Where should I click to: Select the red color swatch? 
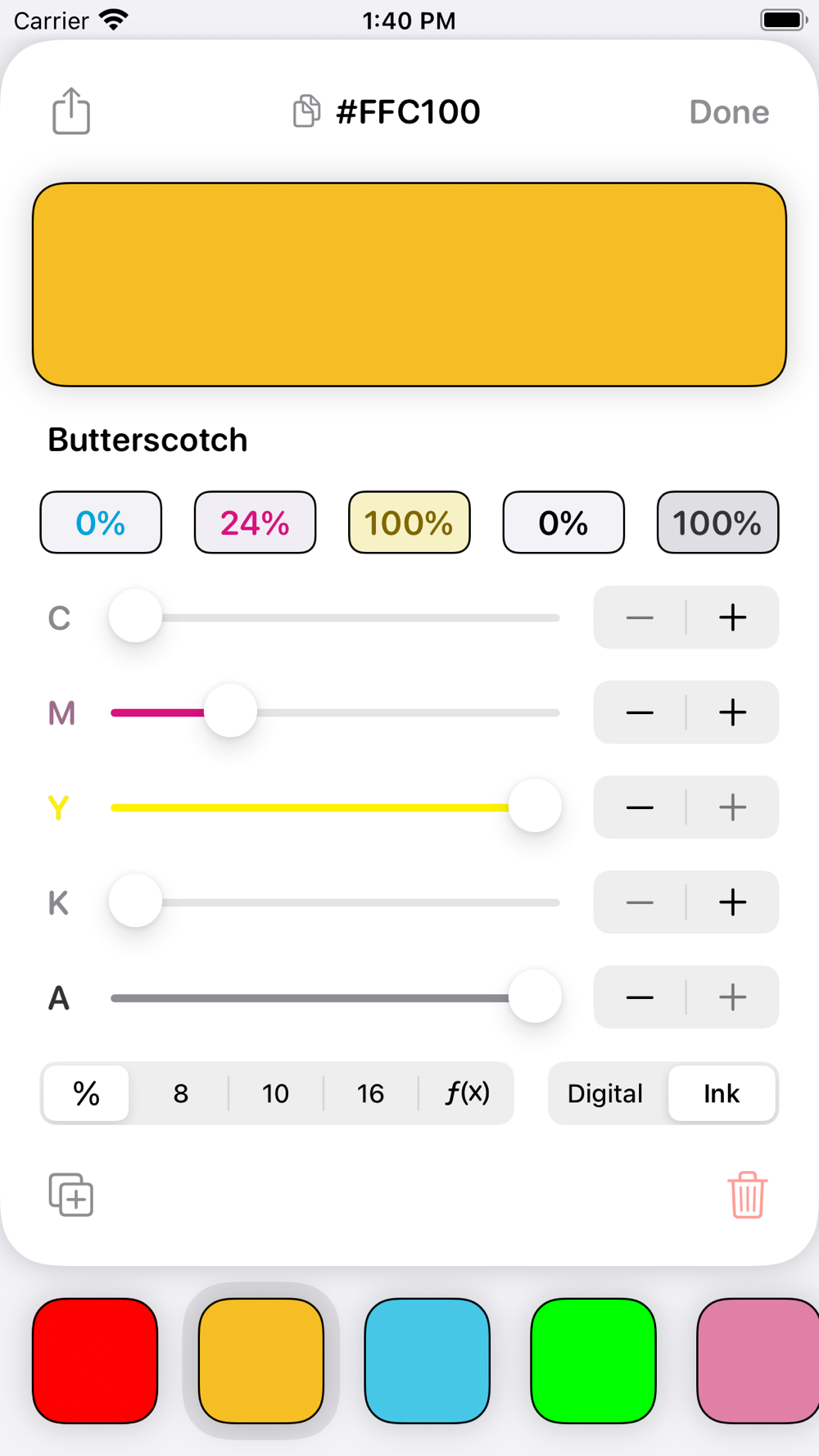(95, 1360)
